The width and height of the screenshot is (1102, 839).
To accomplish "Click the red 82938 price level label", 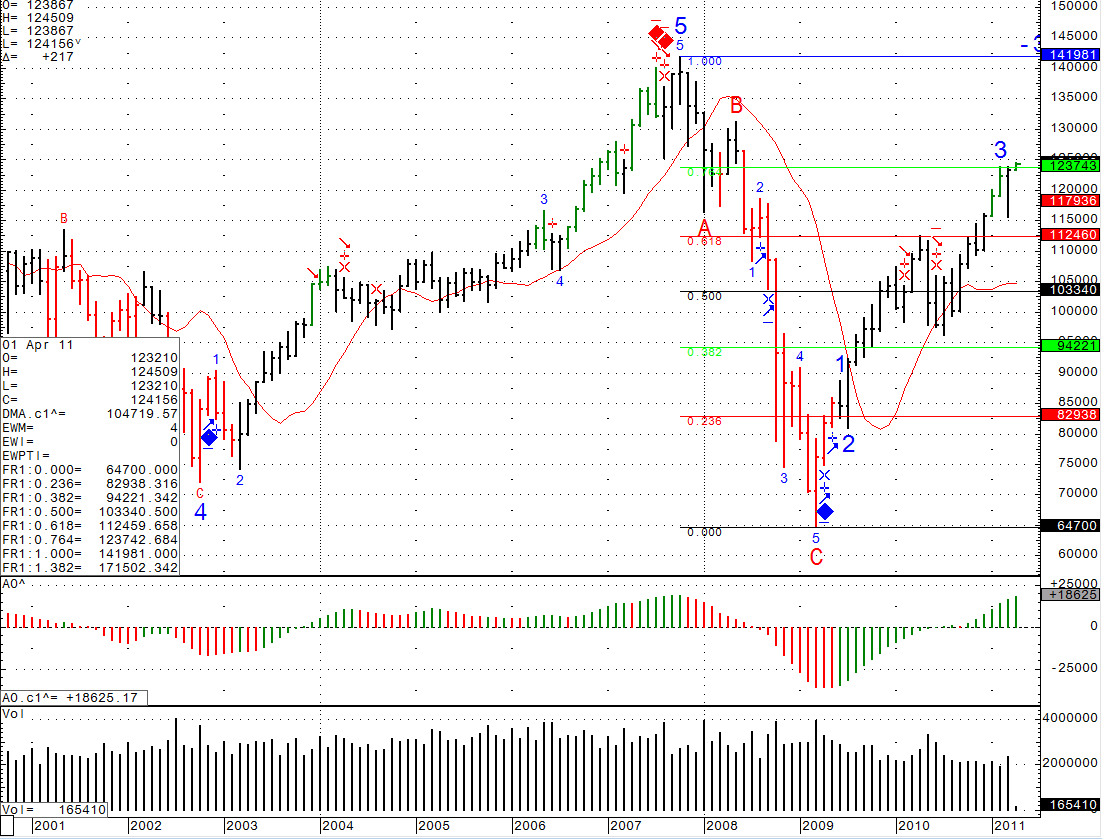I will (x=1070, y=414).
